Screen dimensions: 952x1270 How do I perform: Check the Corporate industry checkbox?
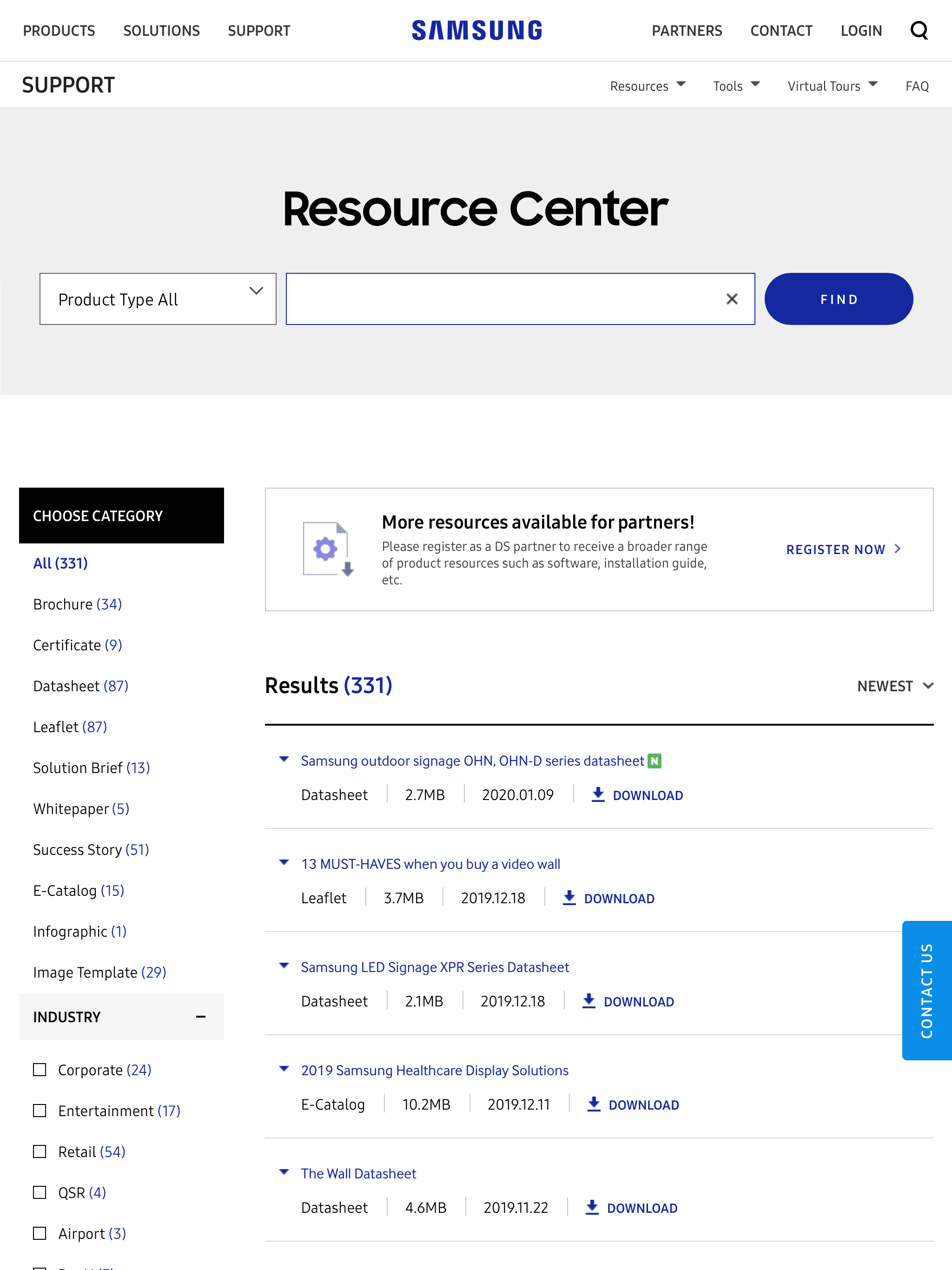coord(40,1070)
